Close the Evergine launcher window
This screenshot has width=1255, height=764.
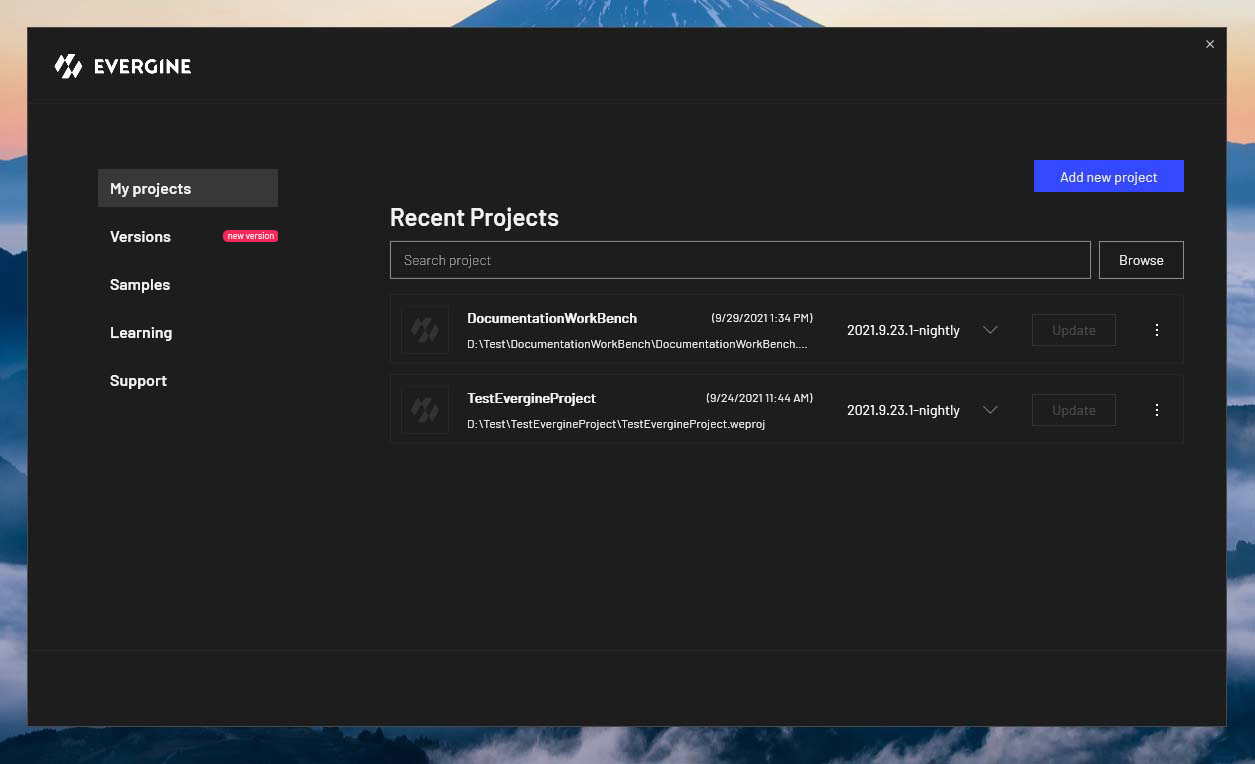click(1210, 44)
